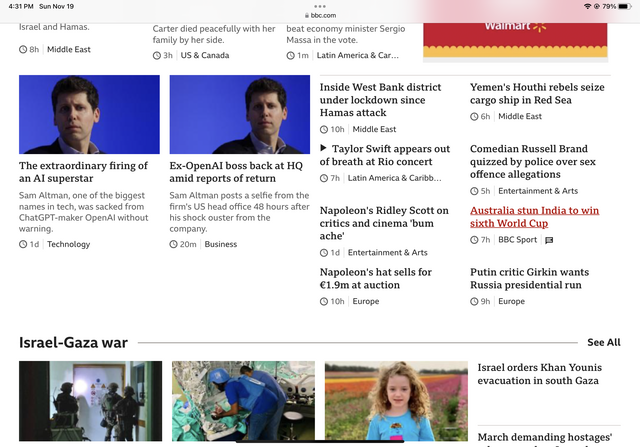This screenshot has width=640, height=447.
Task: Tap the comments icon beside BBC Sport
Action: [549, 240]
